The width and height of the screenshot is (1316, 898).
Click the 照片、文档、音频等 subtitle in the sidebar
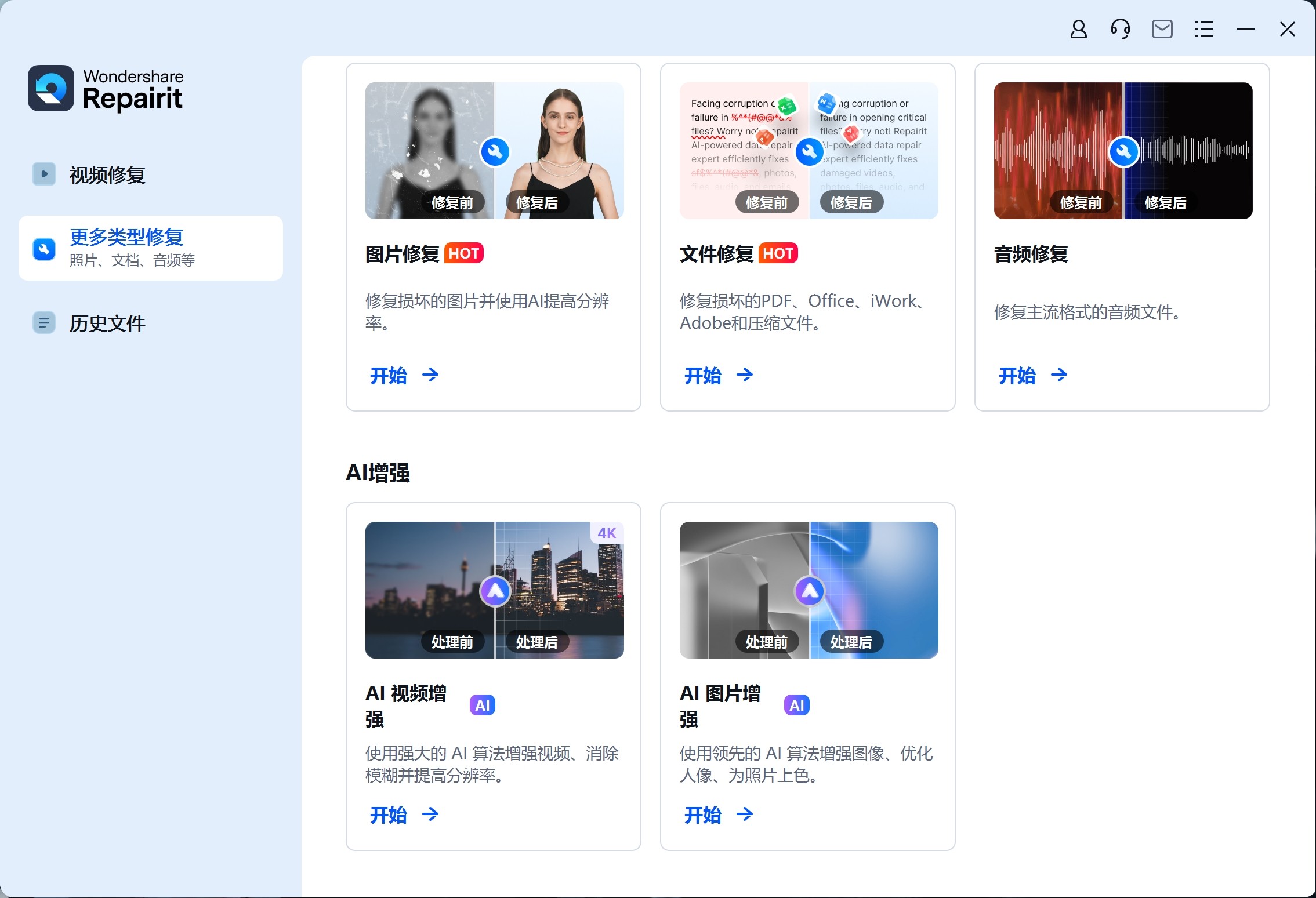pos(132,260)
